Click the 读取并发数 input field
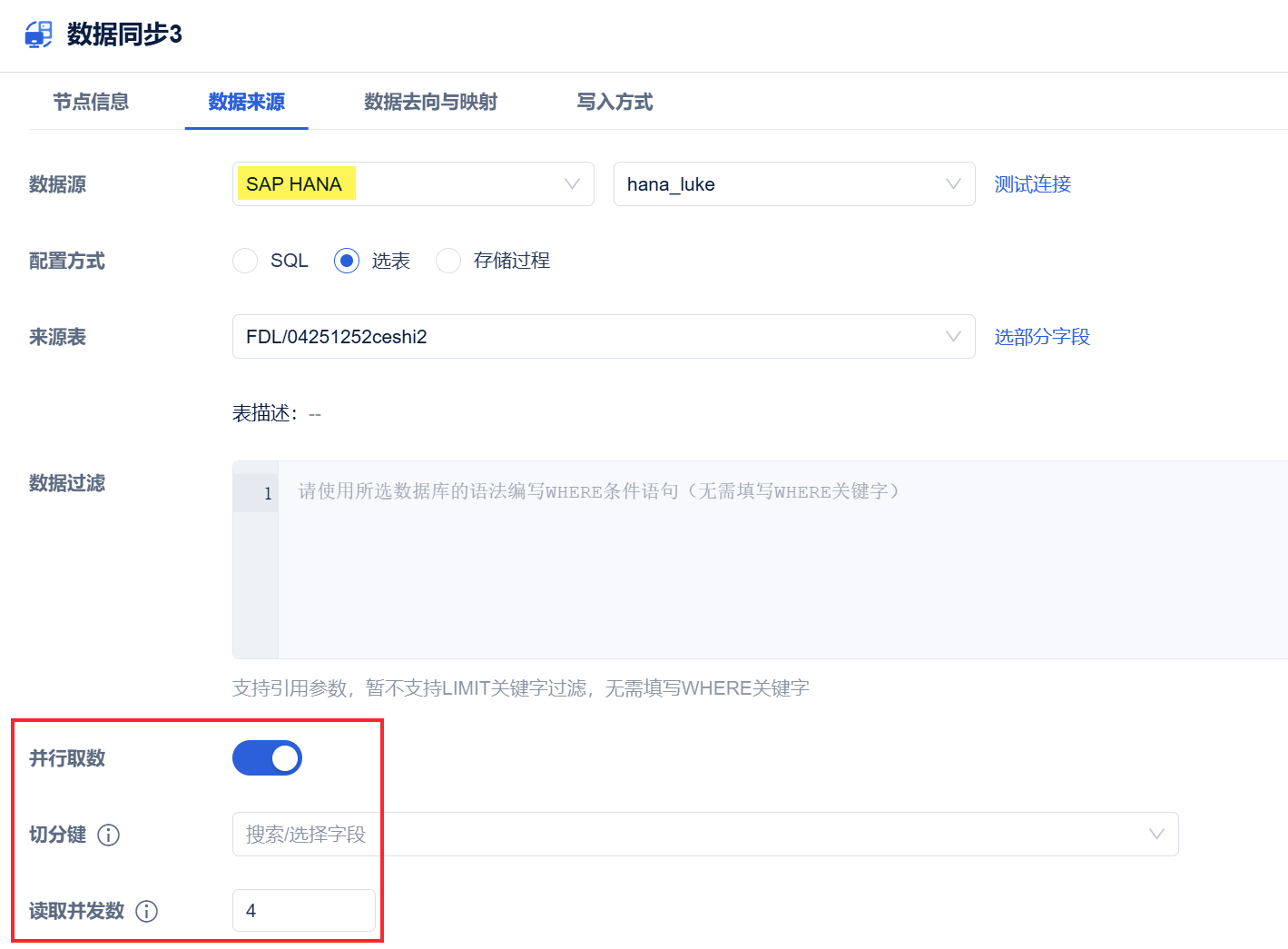This screenshot has width=1288, height=949. [304, 910]
